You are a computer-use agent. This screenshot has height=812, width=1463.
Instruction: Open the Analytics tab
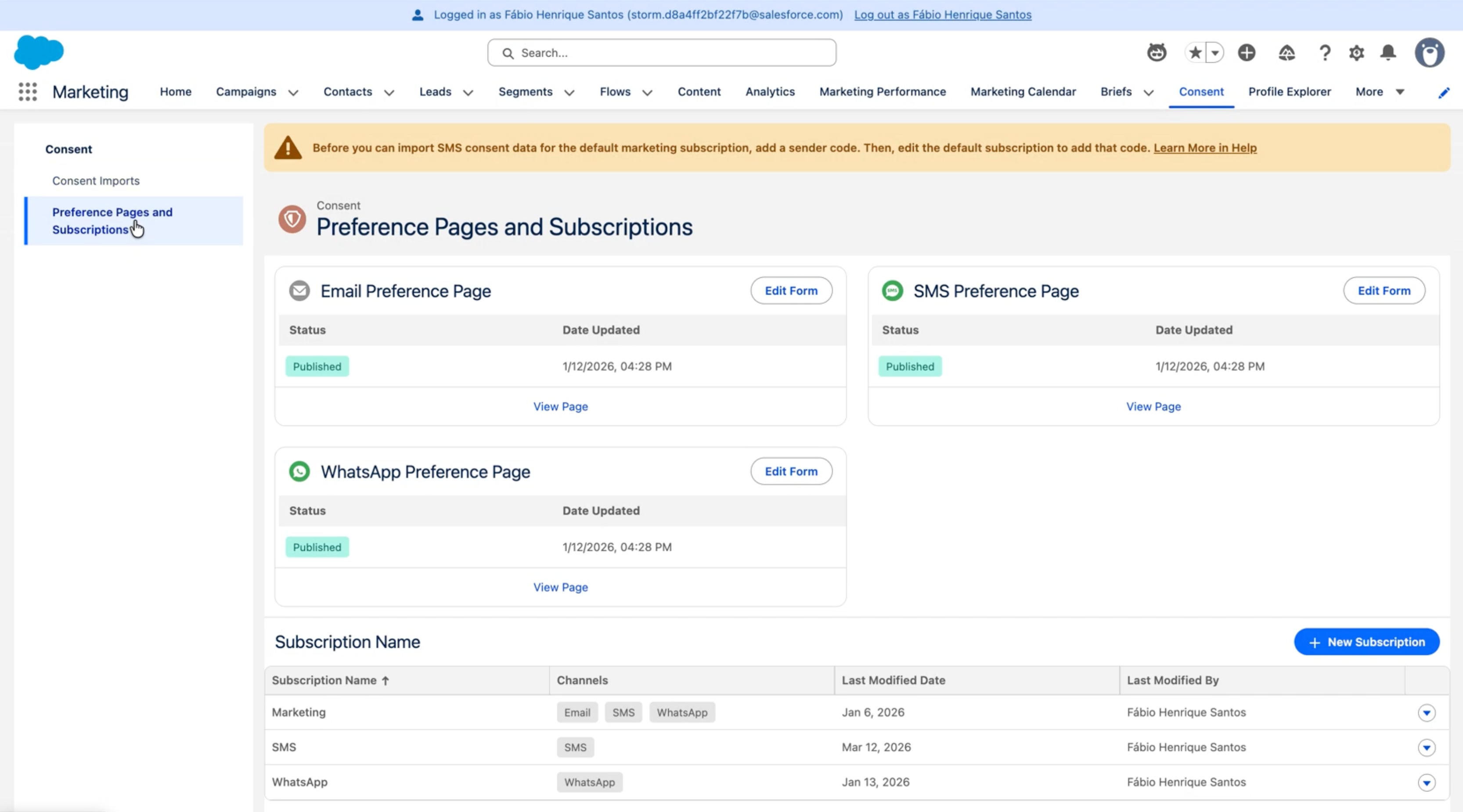click(x=770, y=91)
